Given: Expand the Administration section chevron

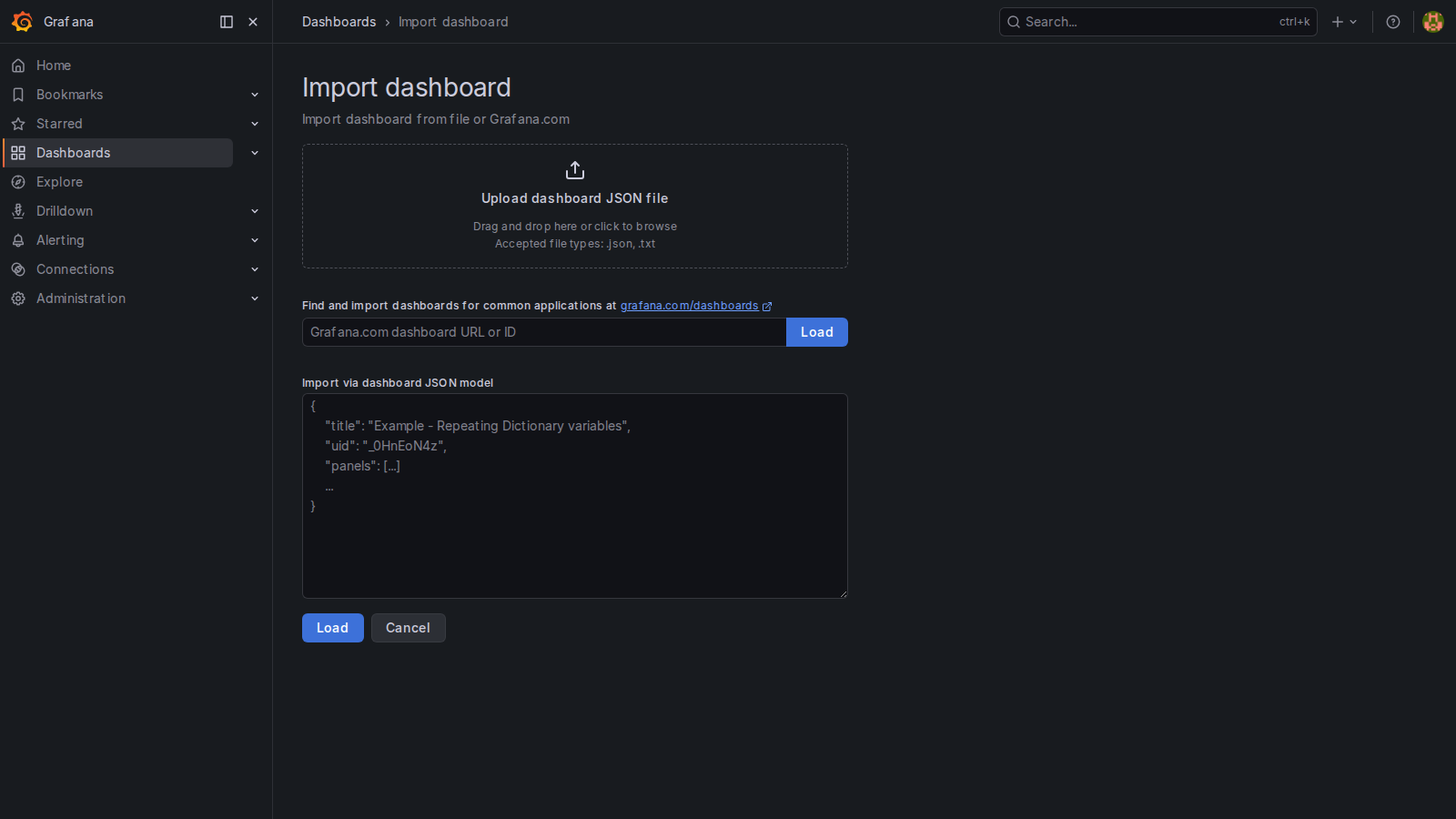Looking at the screenshot, I should point(255,298).
